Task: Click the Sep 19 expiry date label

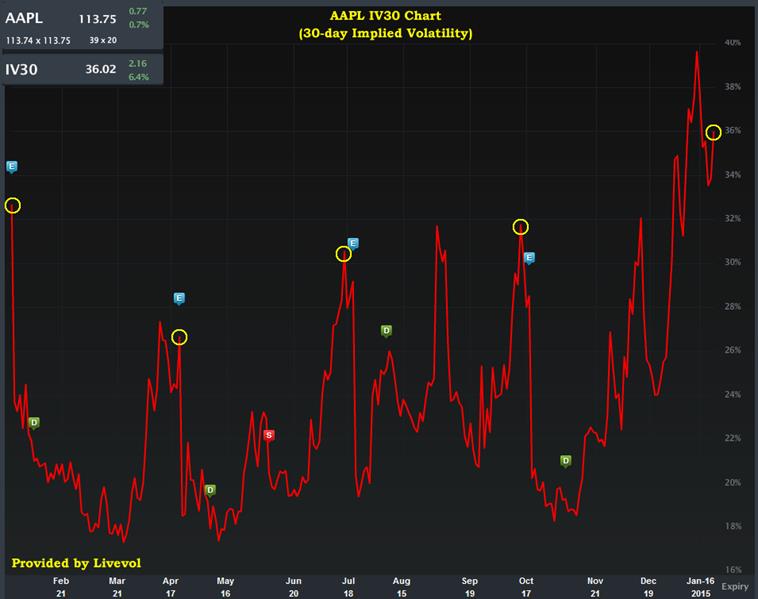Action: click(469, 587)
